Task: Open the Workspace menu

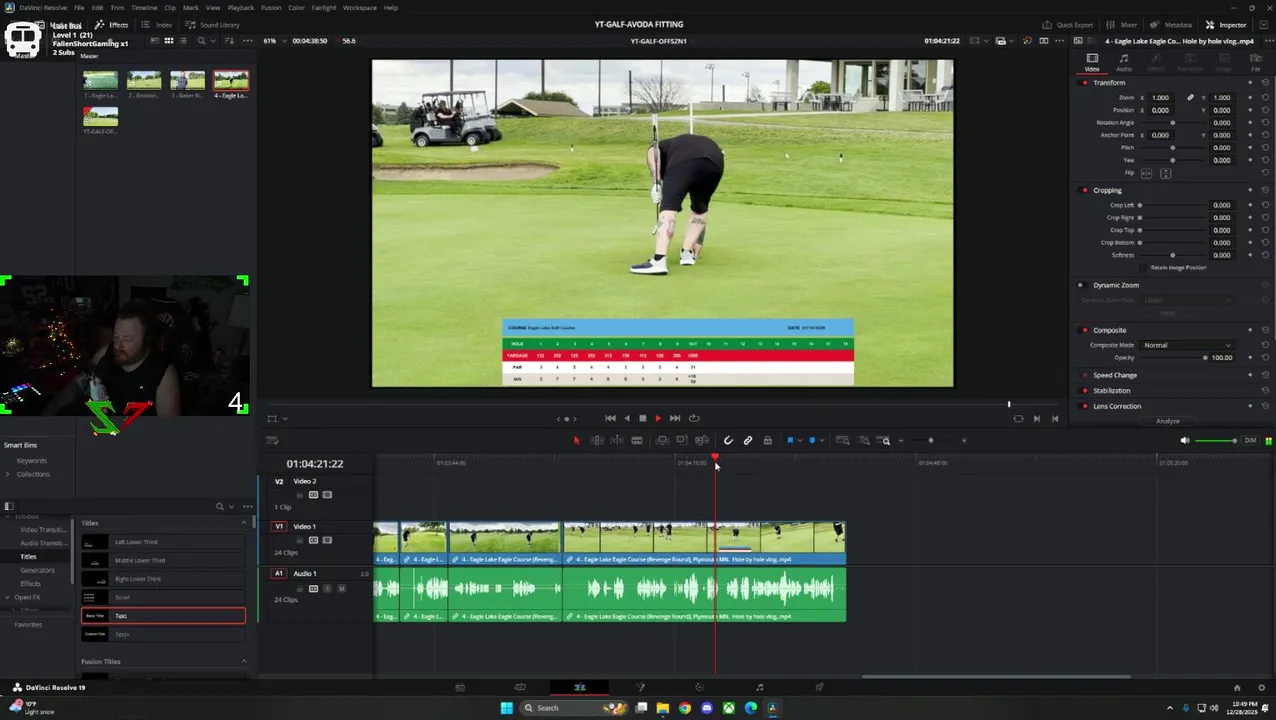Action: point(360,7)
